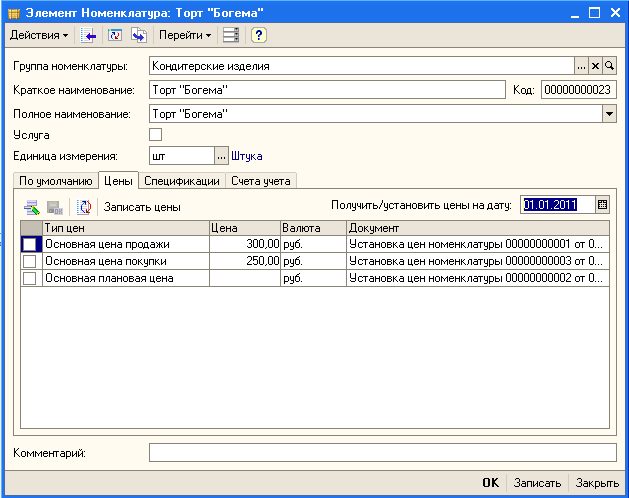Clear the Группа номенклатуры field with X

point(595,66)
